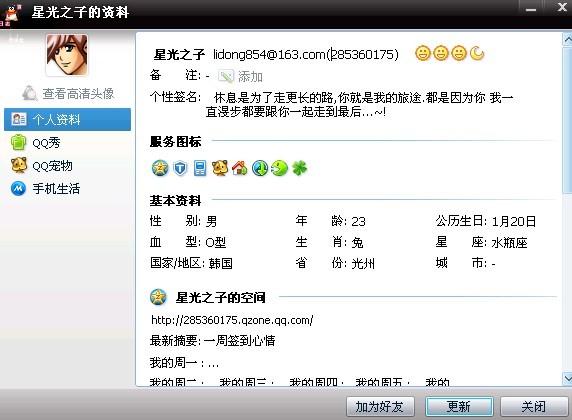Click the 更新 button
572x420 pixels.
[459, 406]
